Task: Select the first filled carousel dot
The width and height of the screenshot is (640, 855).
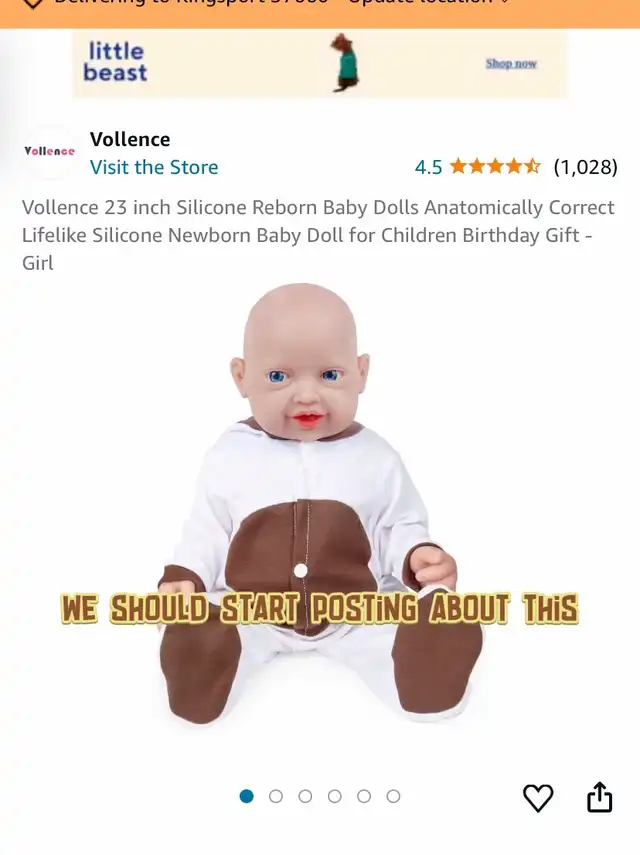Action: (246, 796)
